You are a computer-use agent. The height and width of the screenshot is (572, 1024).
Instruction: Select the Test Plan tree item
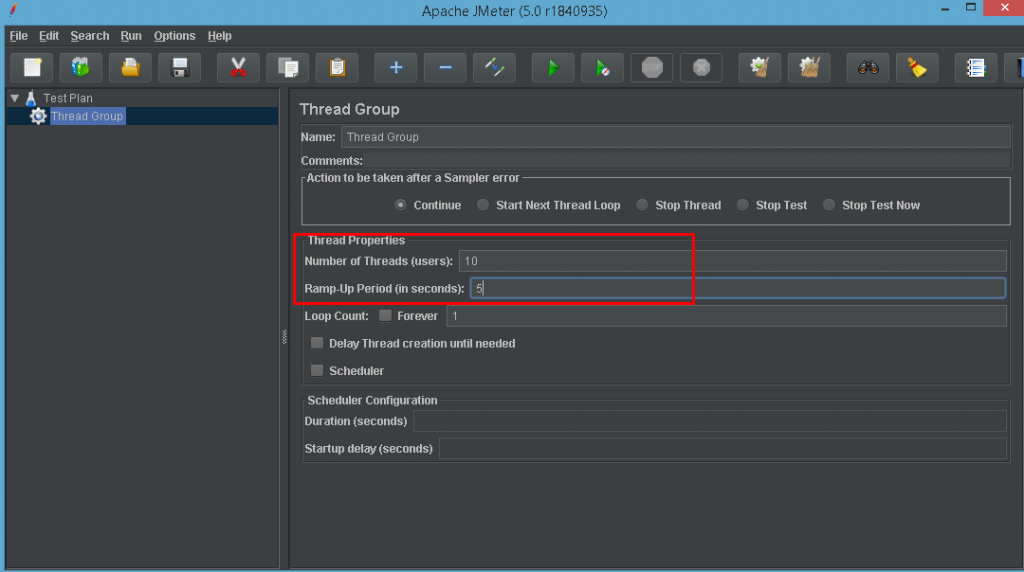click(x=68, y=98)
